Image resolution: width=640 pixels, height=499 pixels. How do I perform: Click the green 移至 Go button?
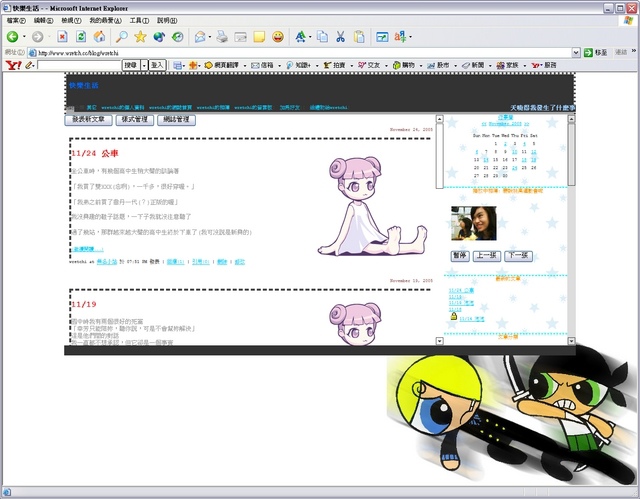pos(596,52)
